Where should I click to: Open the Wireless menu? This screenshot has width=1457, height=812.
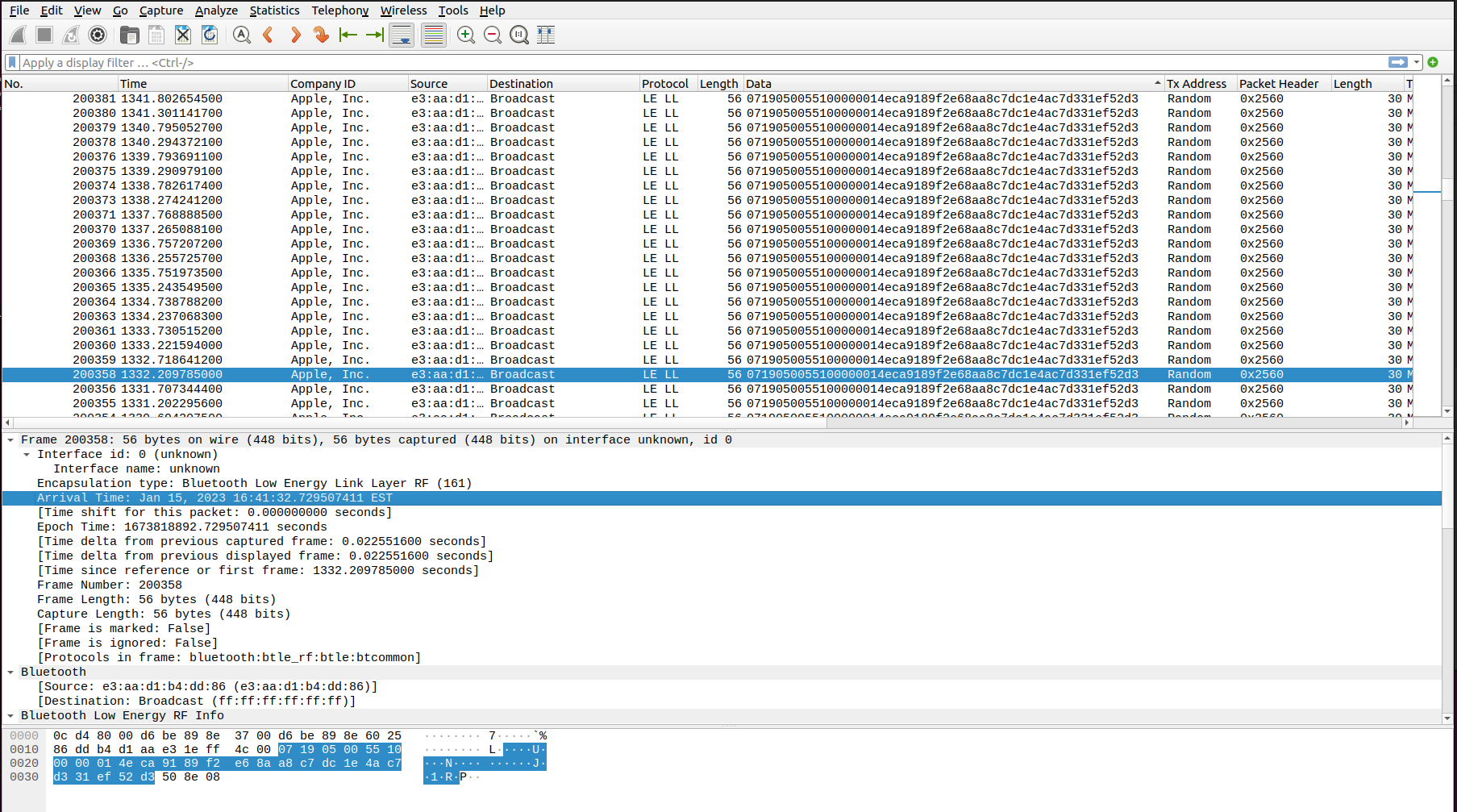[403, 10]
